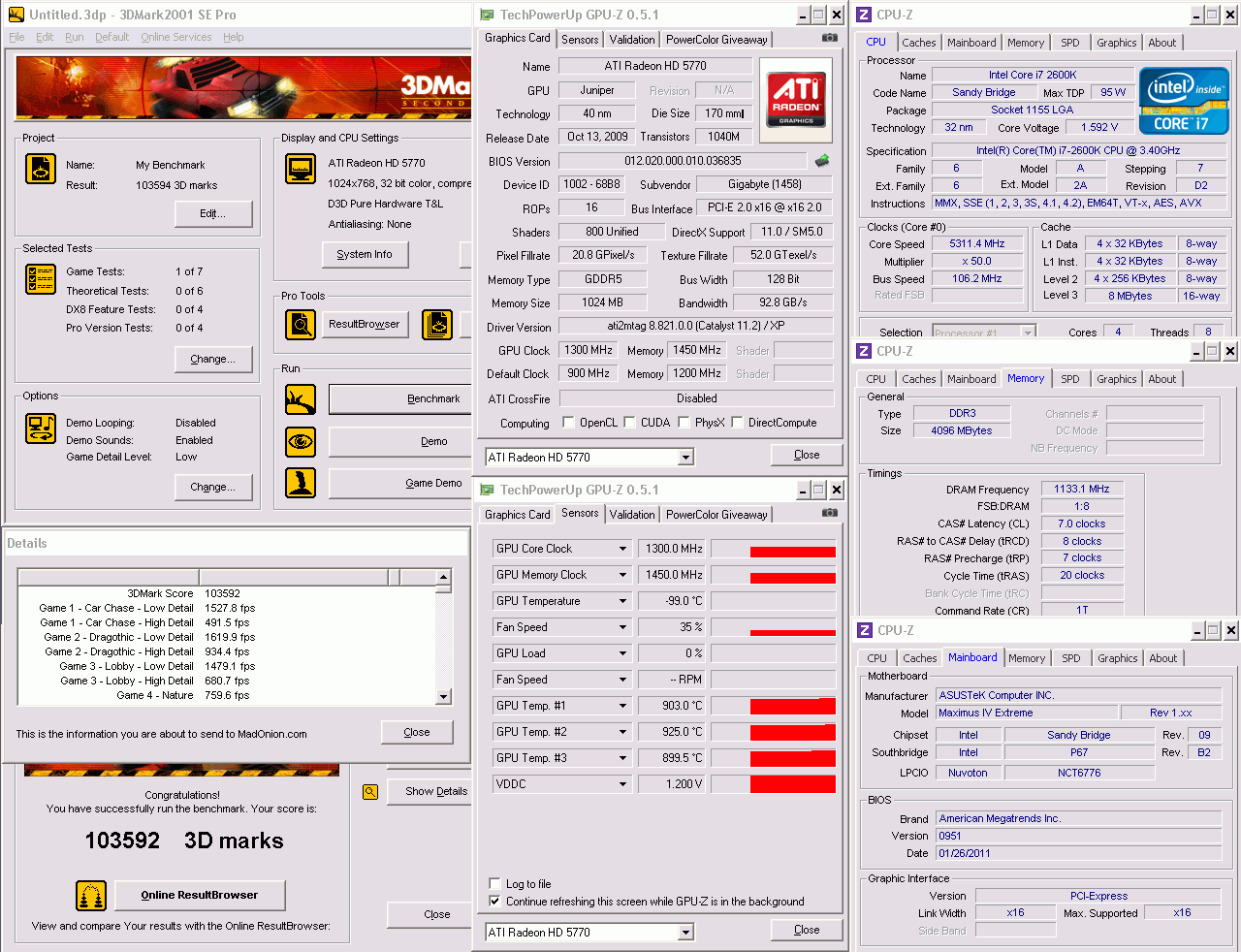
Task: Click the Benchmark run icon
Action: [x=301, y=399]
